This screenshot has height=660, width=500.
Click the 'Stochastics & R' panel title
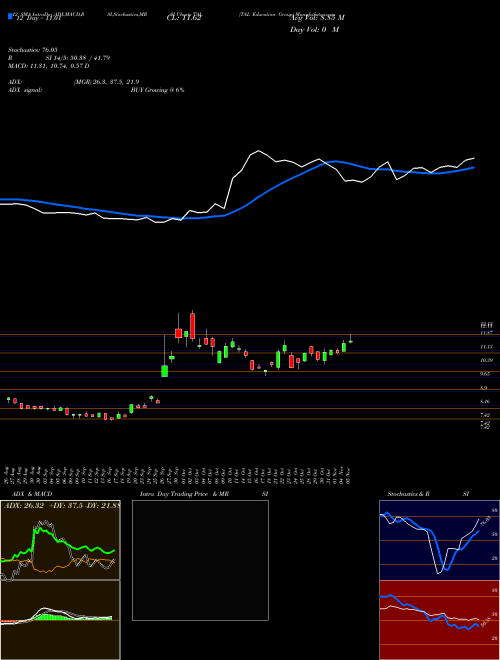pos(408,494)
